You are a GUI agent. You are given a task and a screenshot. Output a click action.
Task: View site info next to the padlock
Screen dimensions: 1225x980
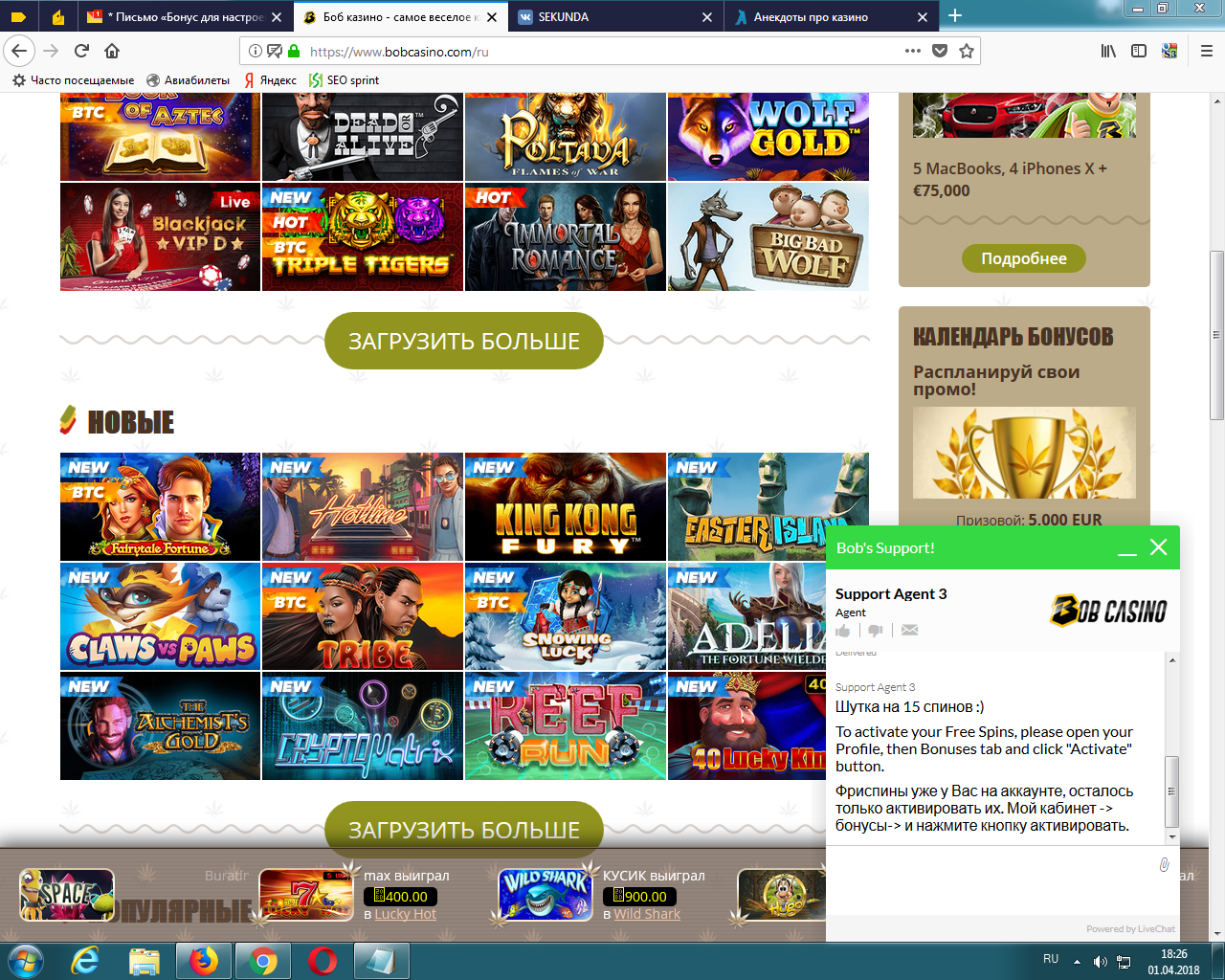(256, 51)
